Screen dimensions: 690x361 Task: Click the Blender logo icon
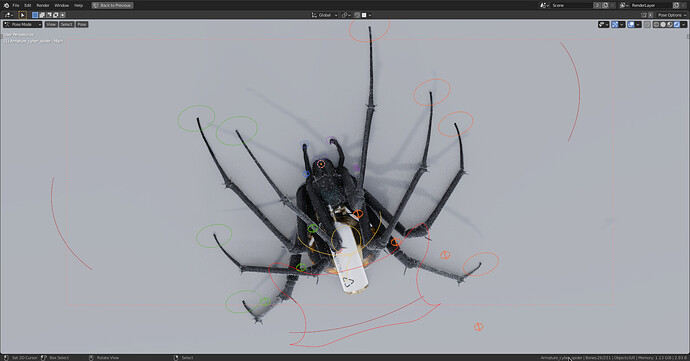(6, 5)
